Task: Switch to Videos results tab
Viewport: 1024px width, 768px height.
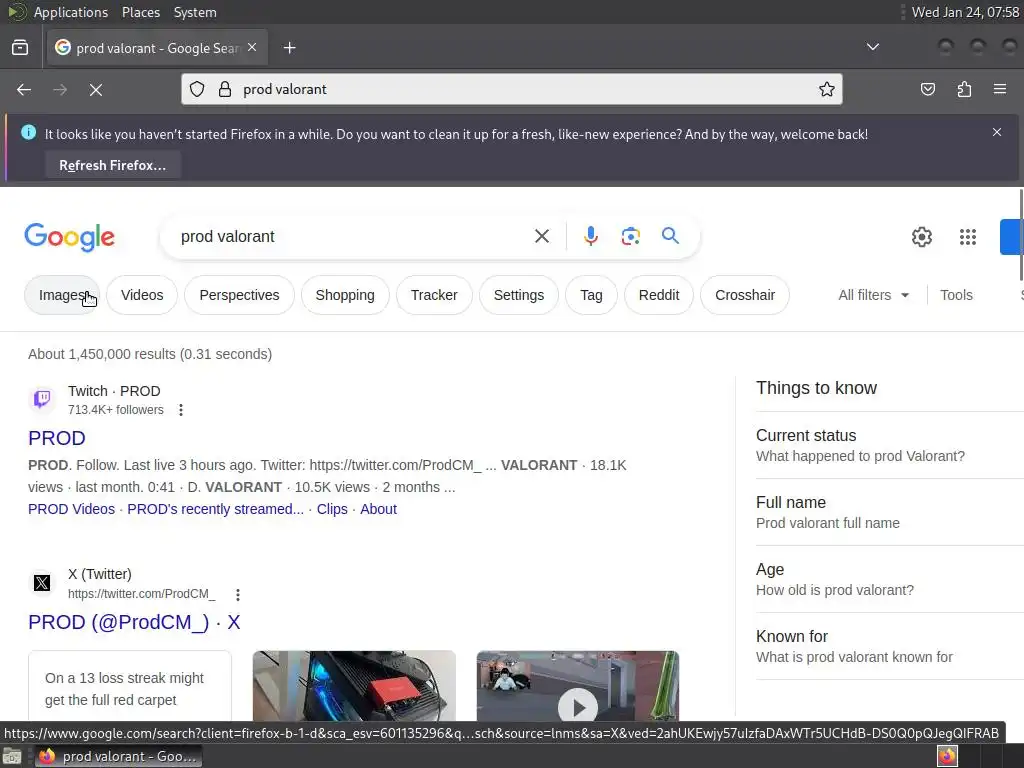Action: [x=142, y=295]
